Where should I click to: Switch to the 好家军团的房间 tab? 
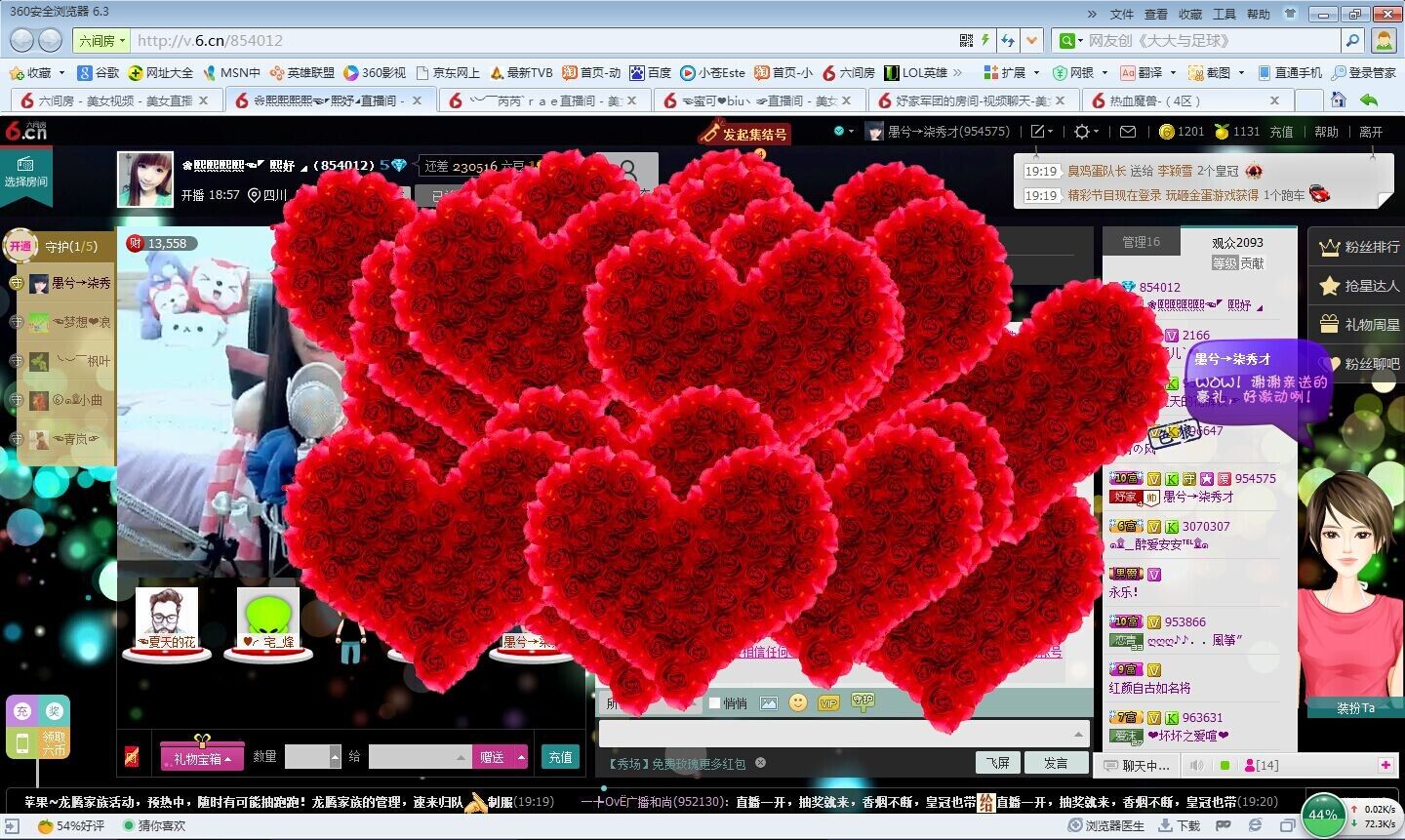[x=973, y=100]
